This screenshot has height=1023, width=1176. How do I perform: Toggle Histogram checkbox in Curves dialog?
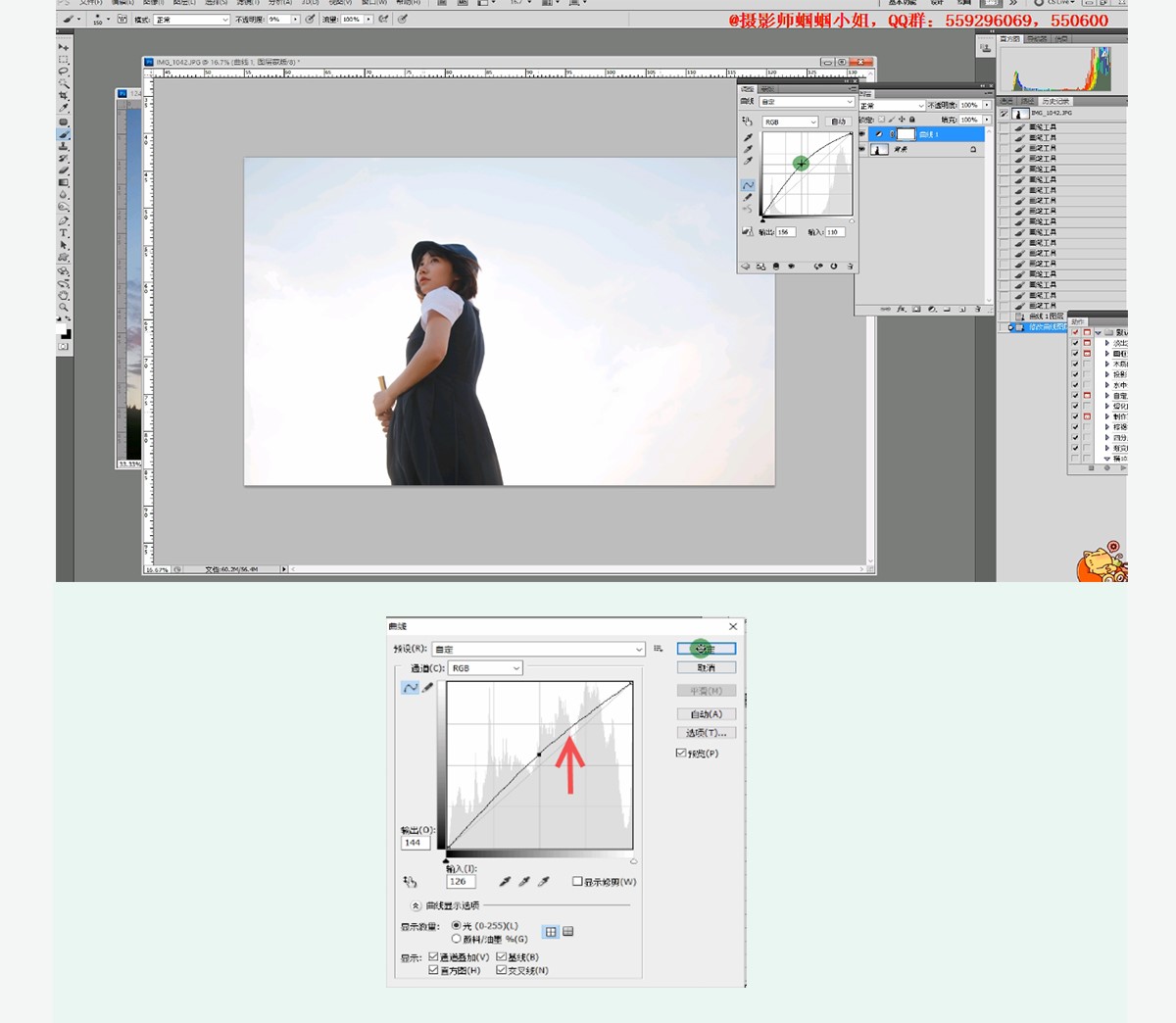tap(433, 970)
